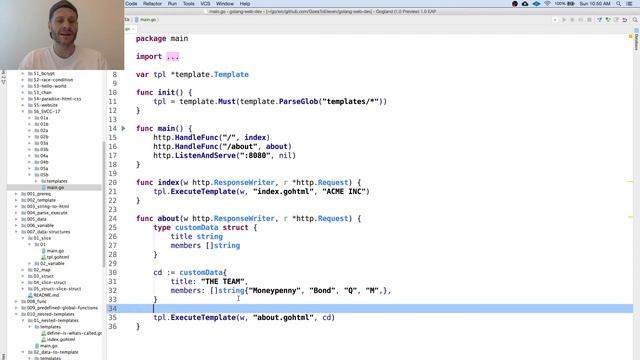
Task: Click the Debug button in the main toolbar
Action: 572,20
